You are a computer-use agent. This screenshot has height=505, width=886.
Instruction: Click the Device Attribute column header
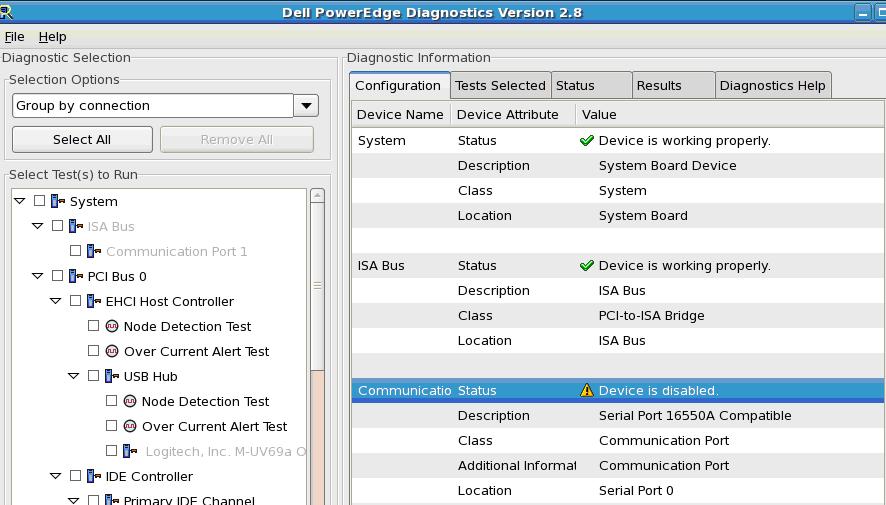coord(513,115)
